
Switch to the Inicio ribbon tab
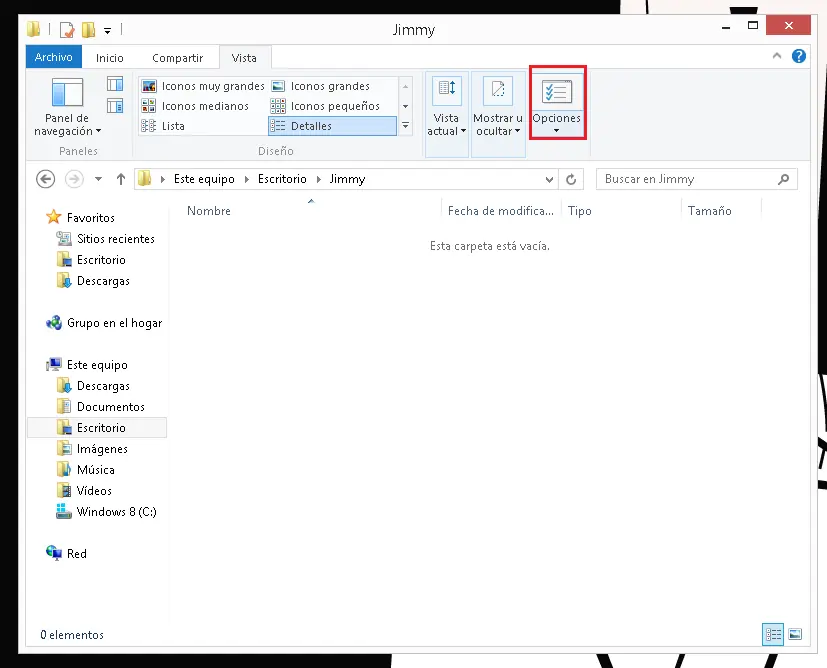coord(110,57)
